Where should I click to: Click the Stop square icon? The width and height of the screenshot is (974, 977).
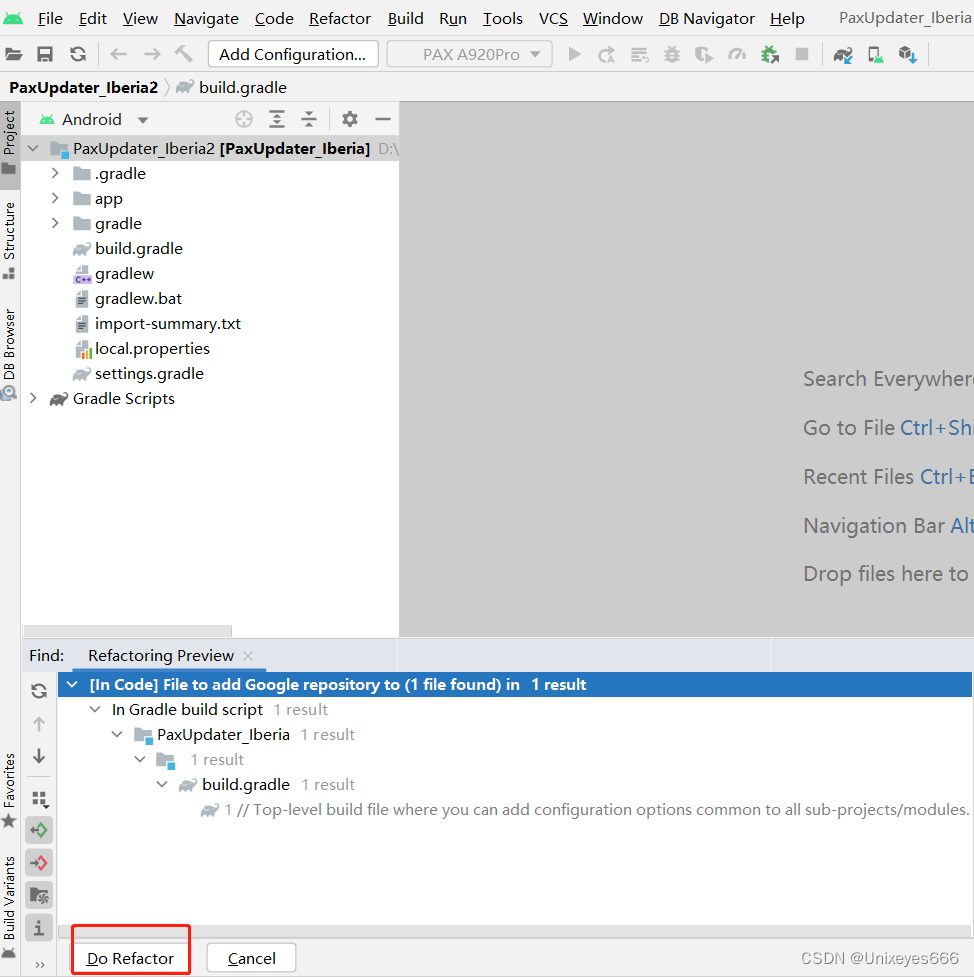coord(802,55)
